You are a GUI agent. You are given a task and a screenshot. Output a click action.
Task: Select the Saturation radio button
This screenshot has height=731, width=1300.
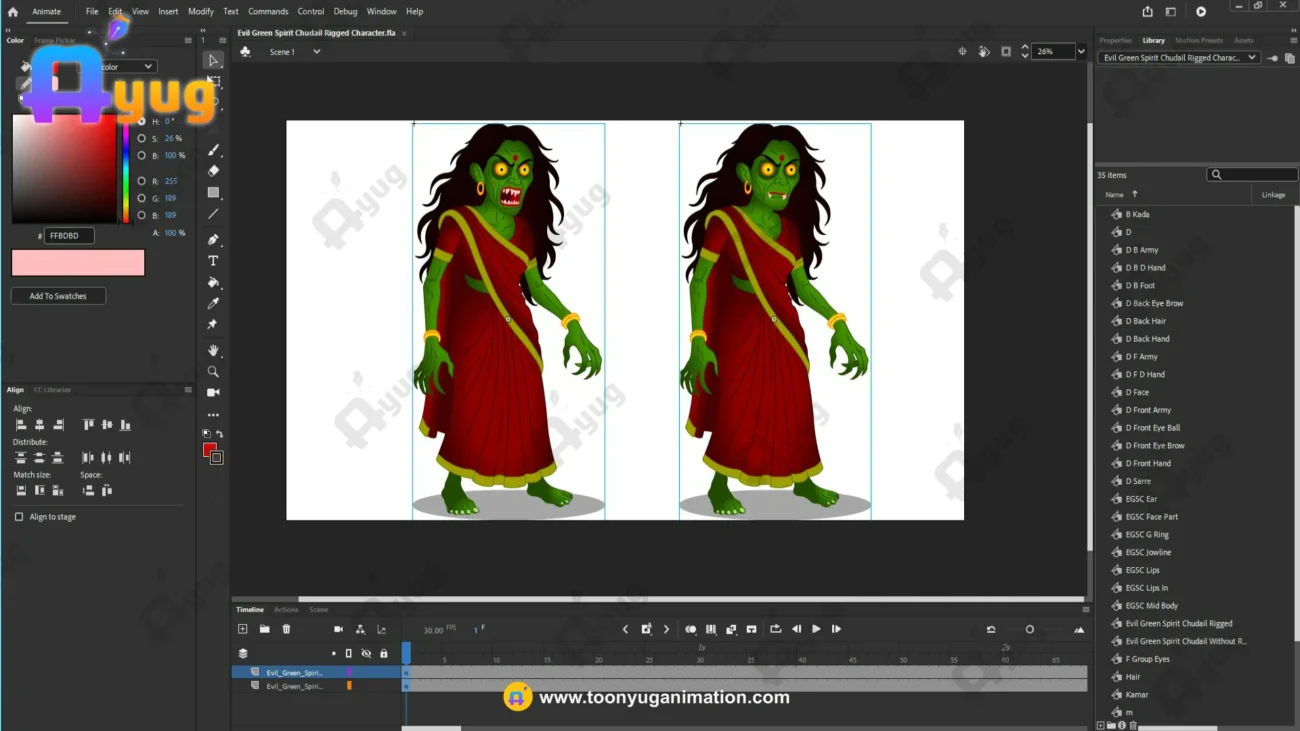pyautogui.click(x=141, y=138)
